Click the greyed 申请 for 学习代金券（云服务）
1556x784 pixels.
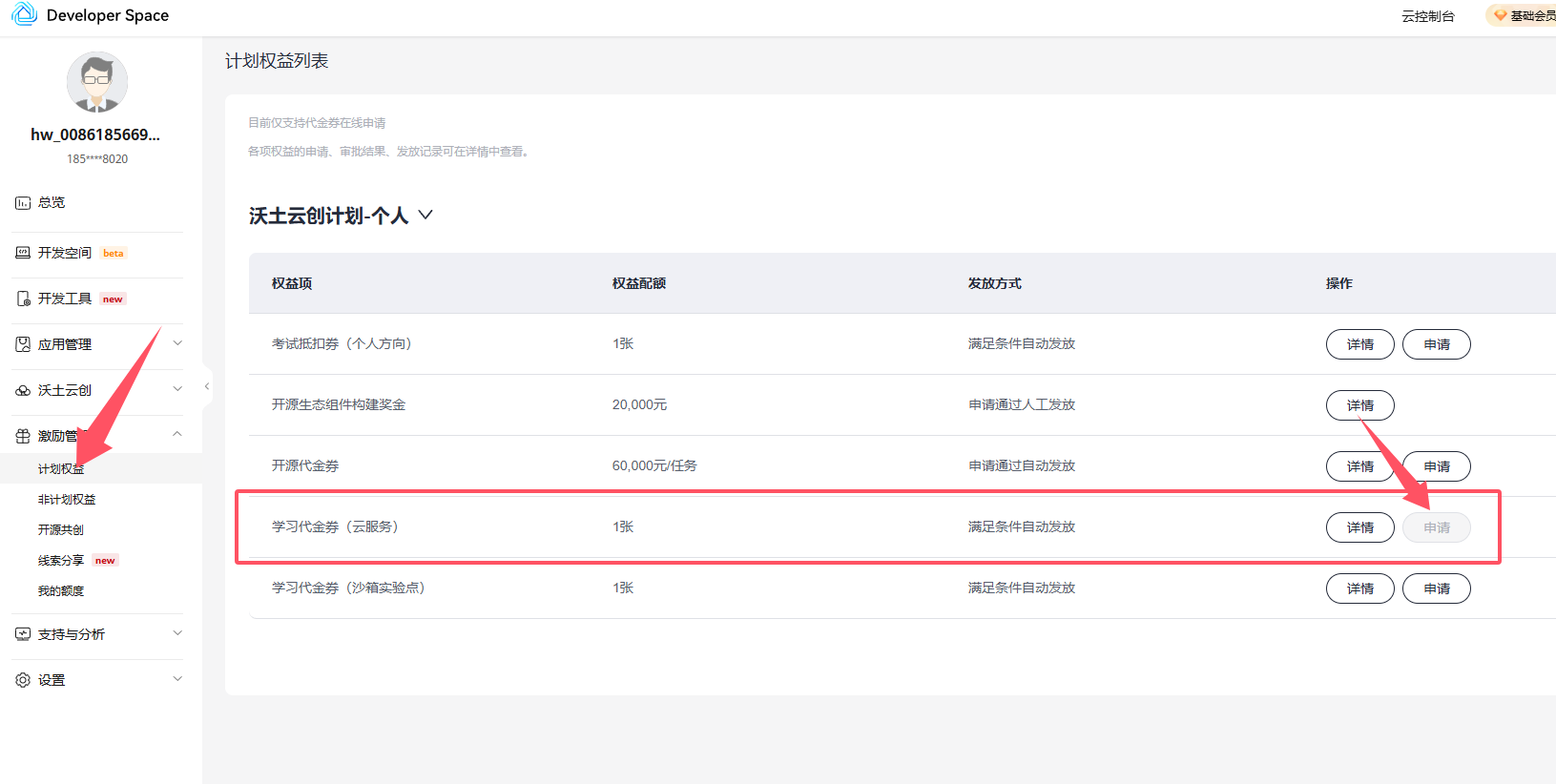pos(1437,527)
